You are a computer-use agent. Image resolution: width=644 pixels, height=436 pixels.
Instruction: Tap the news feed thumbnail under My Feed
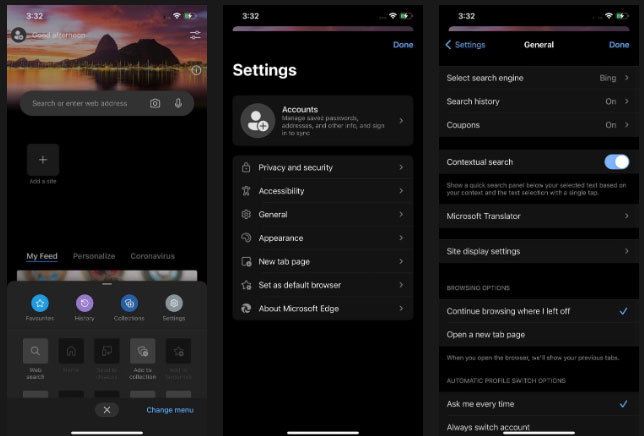tap(107, 275)
